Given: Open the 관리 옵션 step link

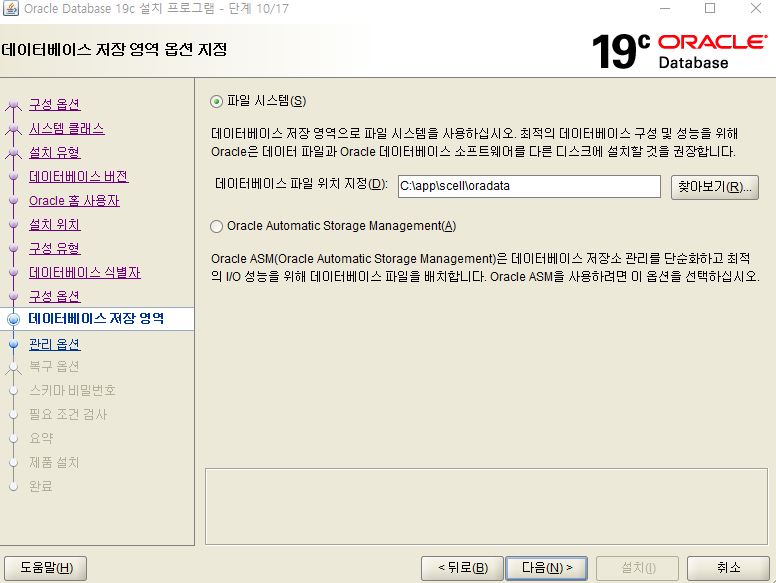Looking at the screenshot, I should coord(54,344).
